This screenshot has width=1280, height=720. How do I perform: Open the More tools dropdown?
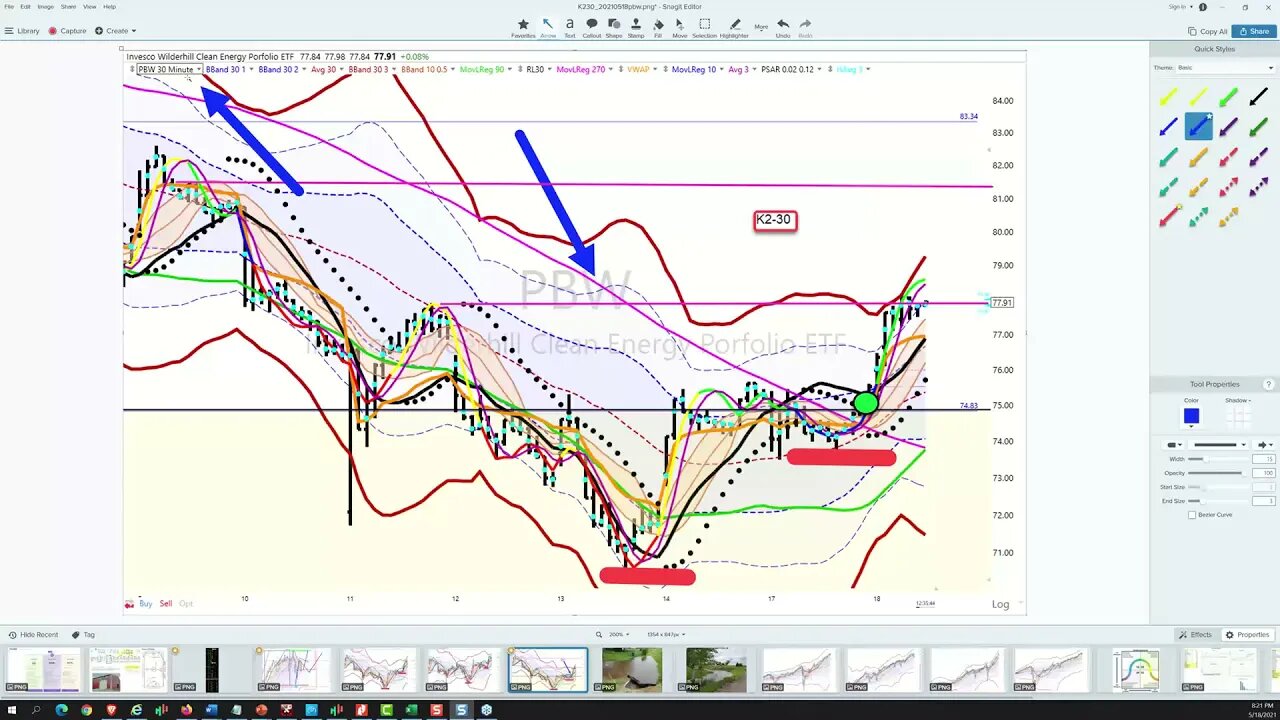click(761, 27)
